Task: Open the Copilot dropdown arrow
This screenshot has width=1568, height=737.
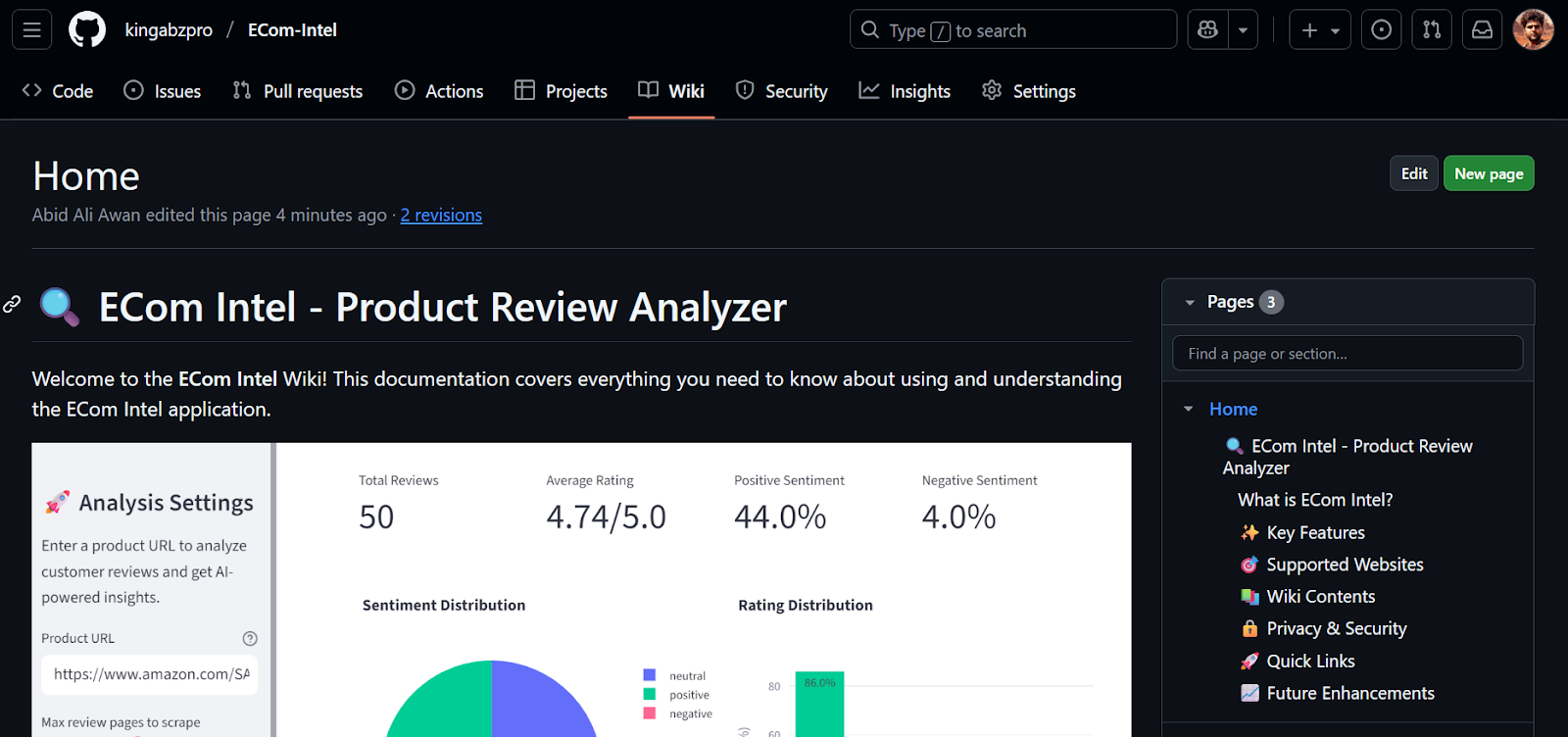Action: click(x=1243, y=30)
